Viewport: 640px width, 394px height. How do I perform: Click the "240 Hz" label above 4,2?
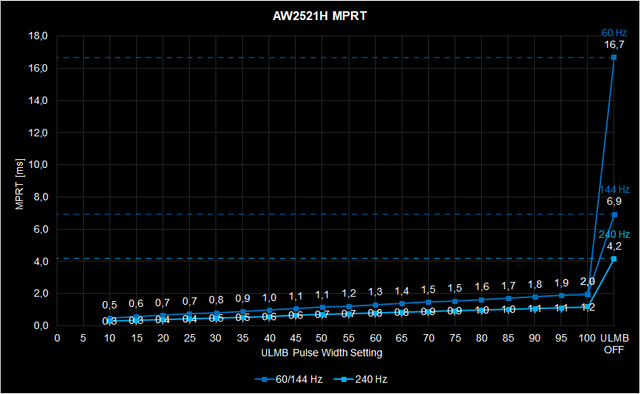click(x=614, y=234)
